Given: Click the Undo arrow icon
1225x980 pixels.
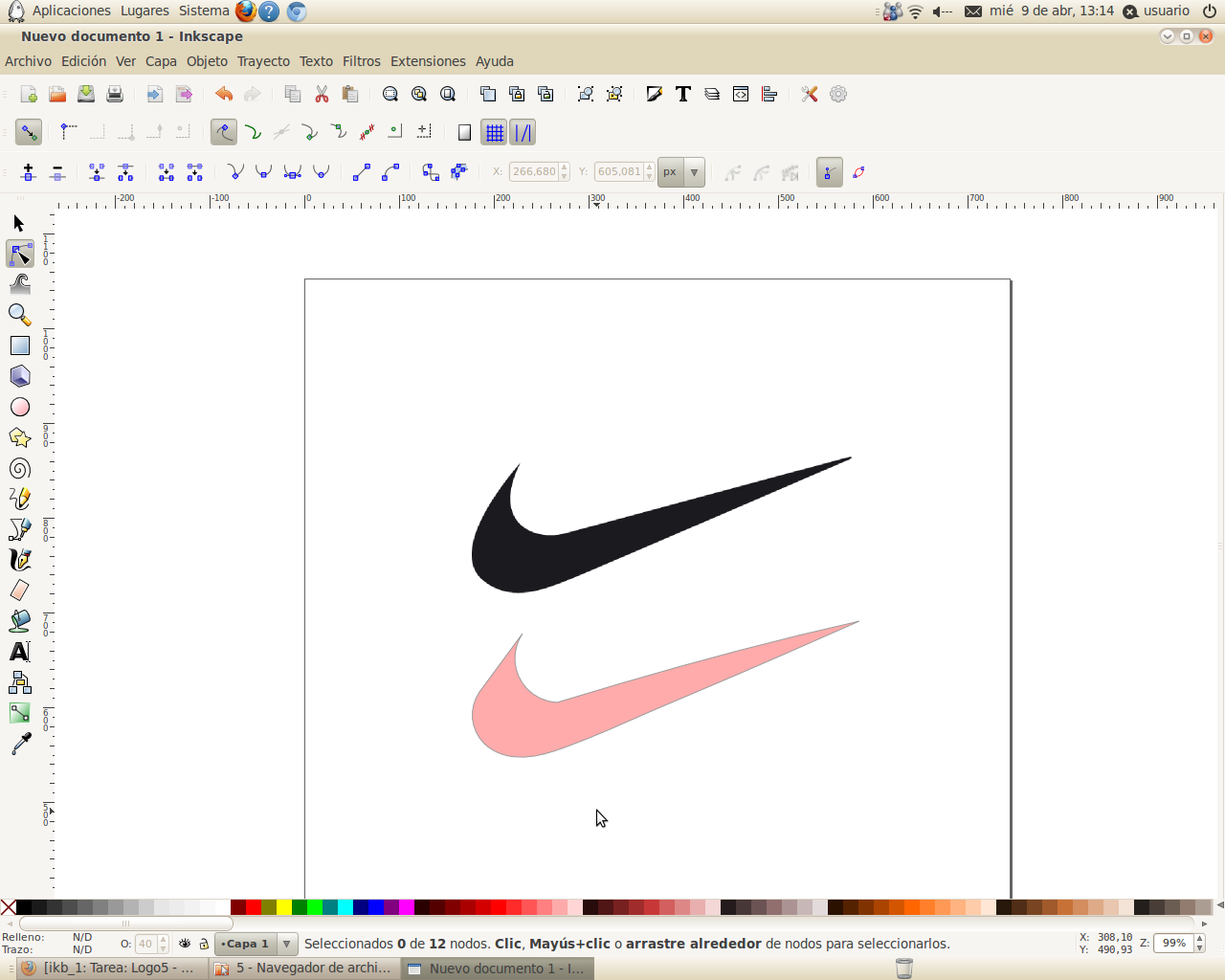Looking at the screenshot, I should 223,94.
